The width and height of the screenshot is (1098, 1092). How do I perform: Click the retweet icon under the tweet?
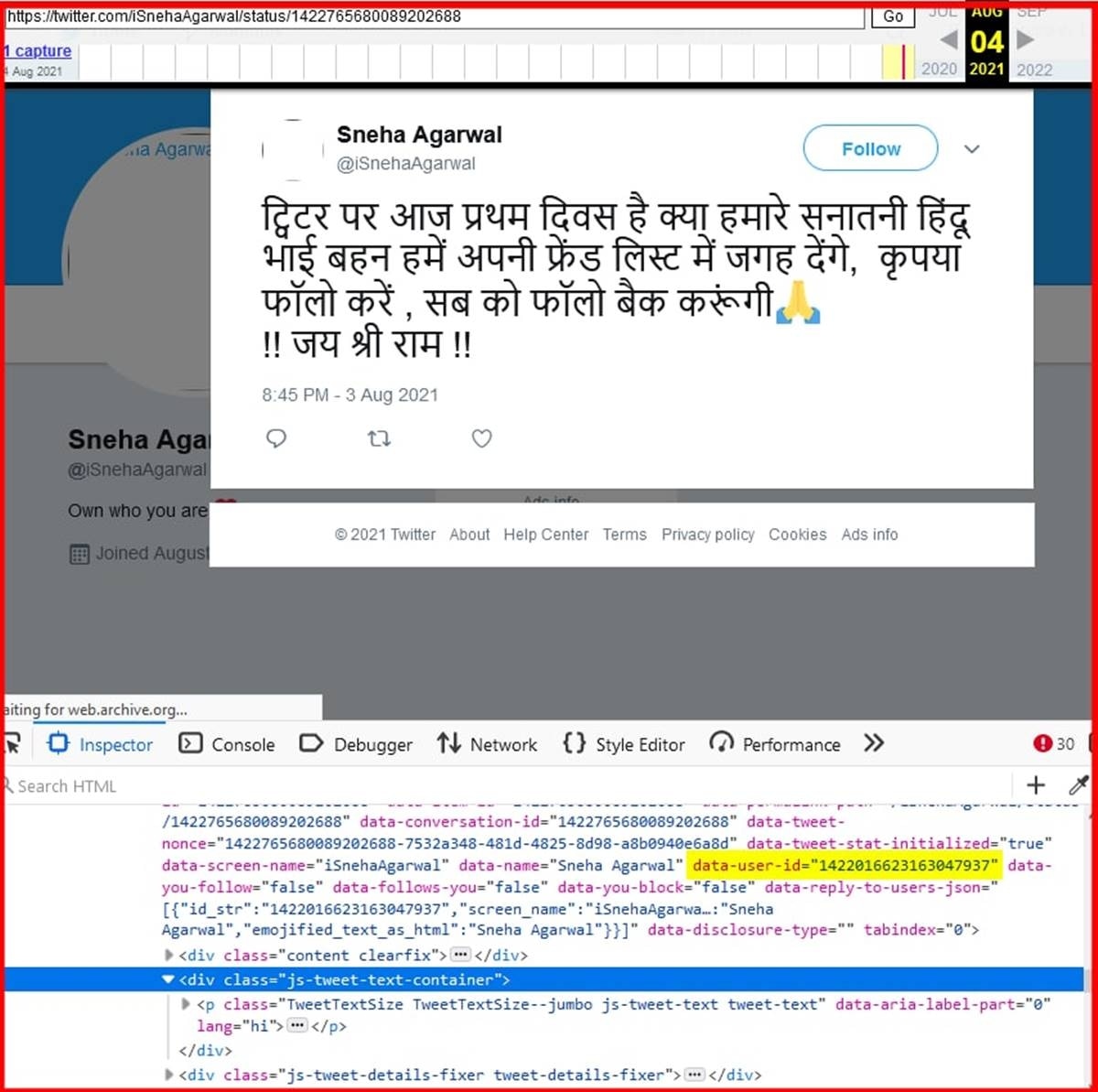pyautogui.click(x=379, y=438)
